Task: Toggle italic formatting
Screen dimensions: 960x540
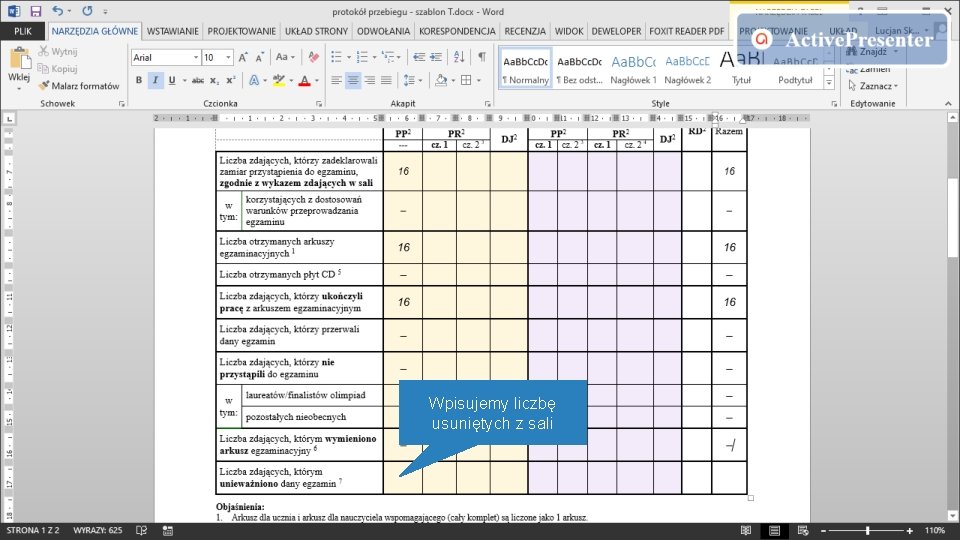Action: [x=156, y=80]
